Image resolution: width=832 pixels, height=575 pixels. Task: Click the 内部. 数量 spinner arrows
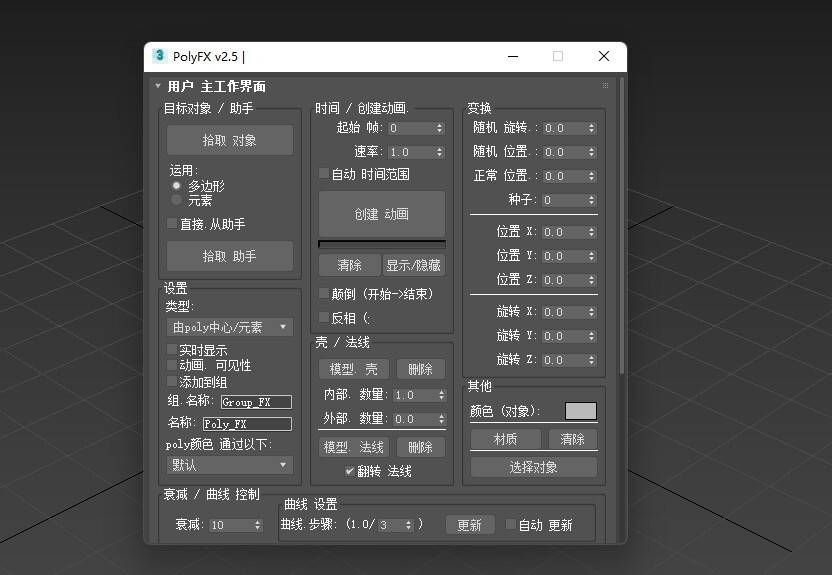pos(441,395)
